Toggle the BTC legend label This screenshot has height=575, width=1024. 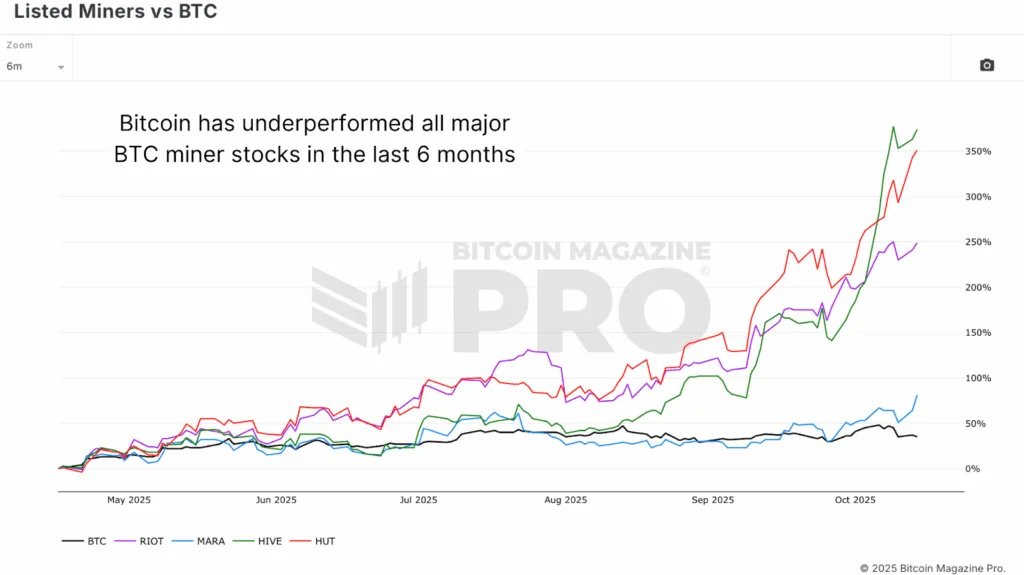point(98,540)
